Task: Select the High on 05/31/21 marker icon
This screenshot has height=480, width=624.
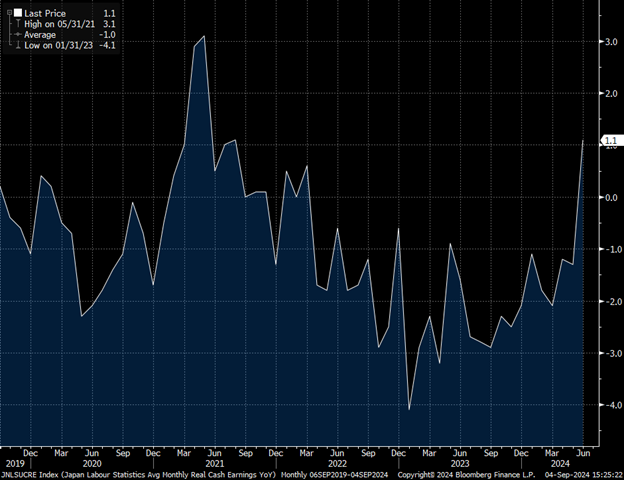Action: (18, 23)
